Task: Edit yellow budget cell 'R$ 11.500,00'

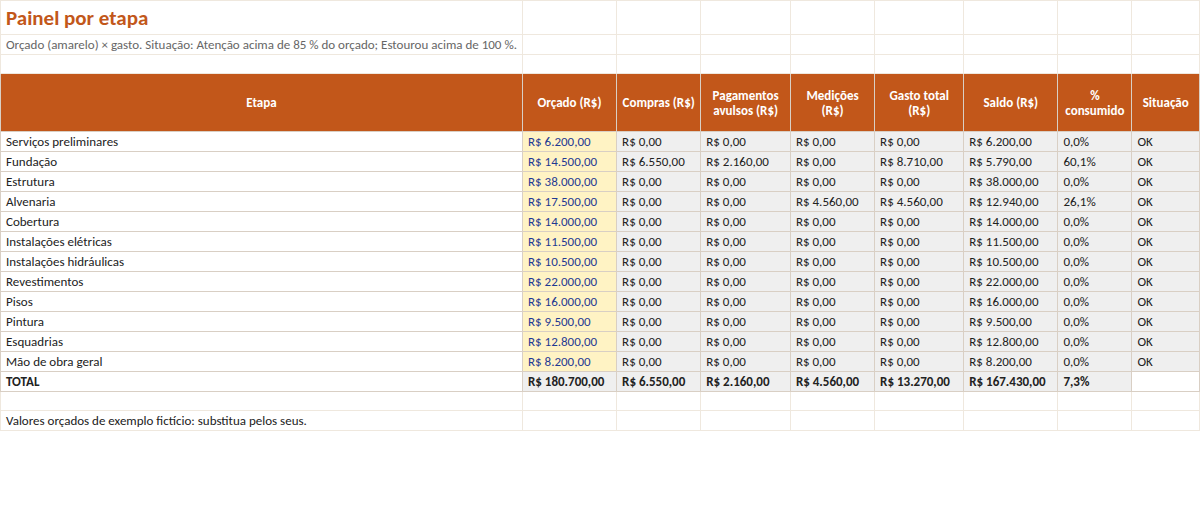Action: [x=569, y=242]
